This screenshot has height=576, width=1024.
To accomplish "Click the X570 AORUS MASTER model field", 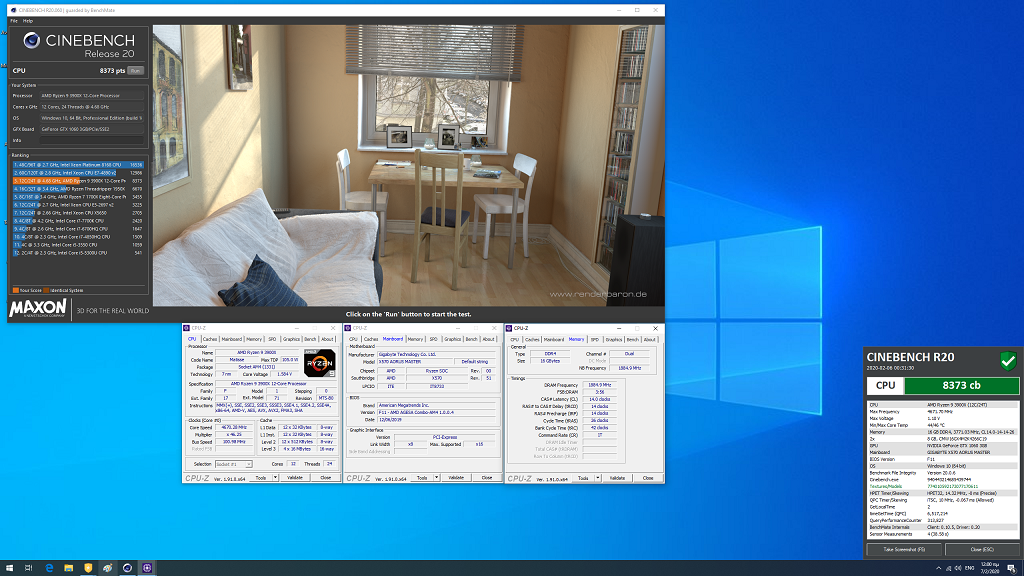I will click(x=414, y=361).
